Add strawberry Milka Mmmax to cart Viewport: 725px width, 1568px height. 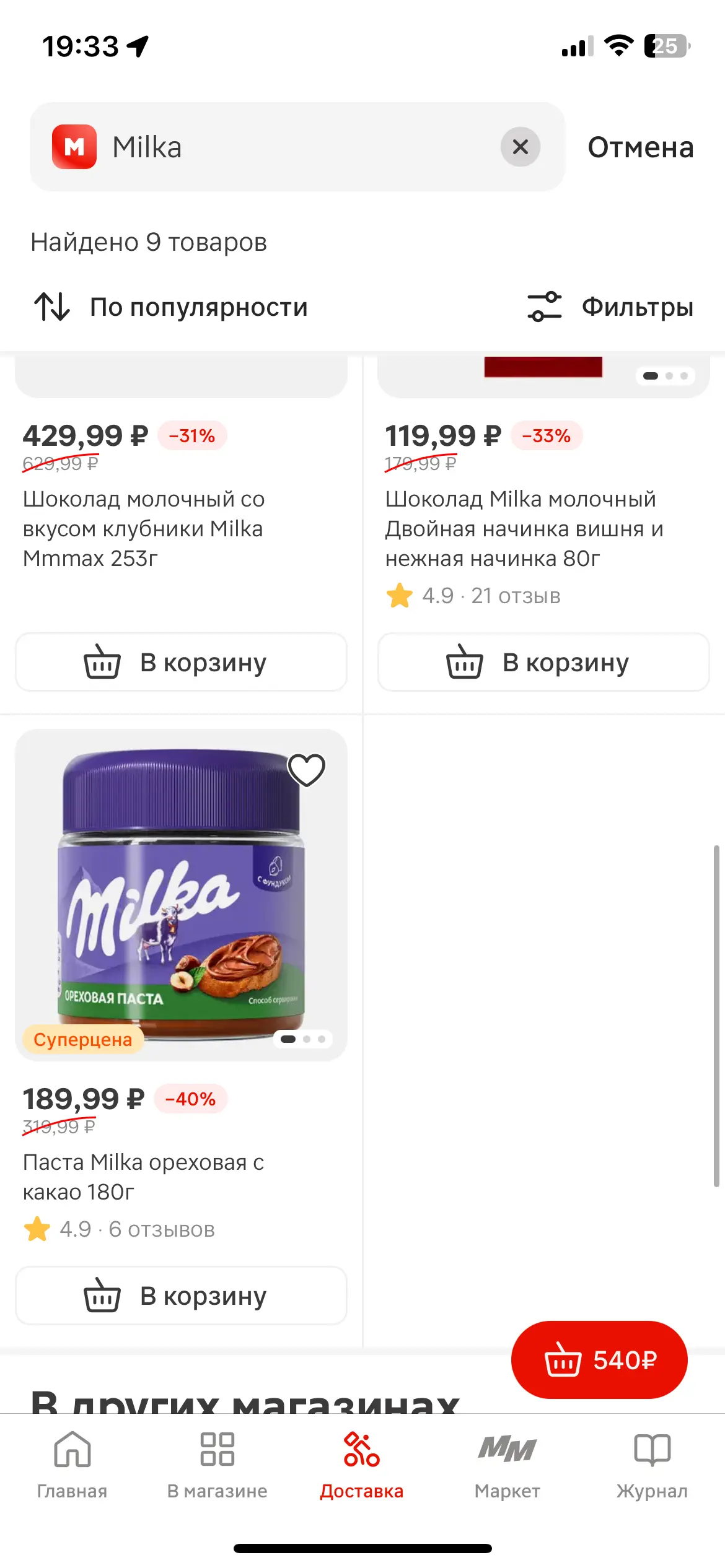pyautogui.click(x=181, y=662)
